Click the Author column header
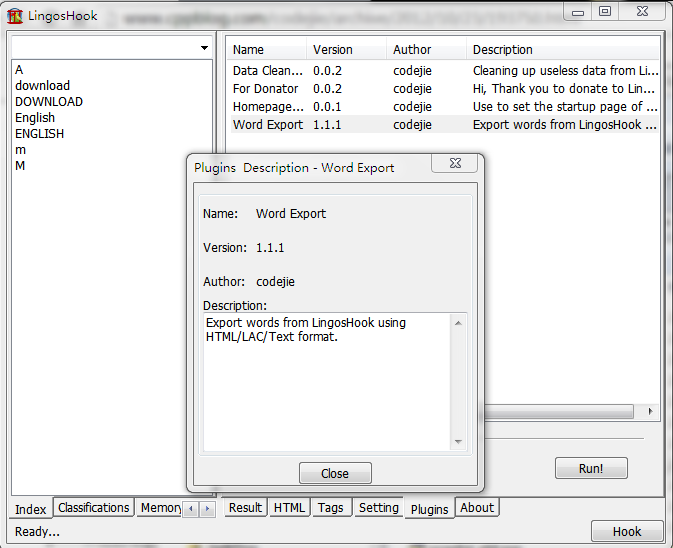673x548 pixels. tap(426, 50)
